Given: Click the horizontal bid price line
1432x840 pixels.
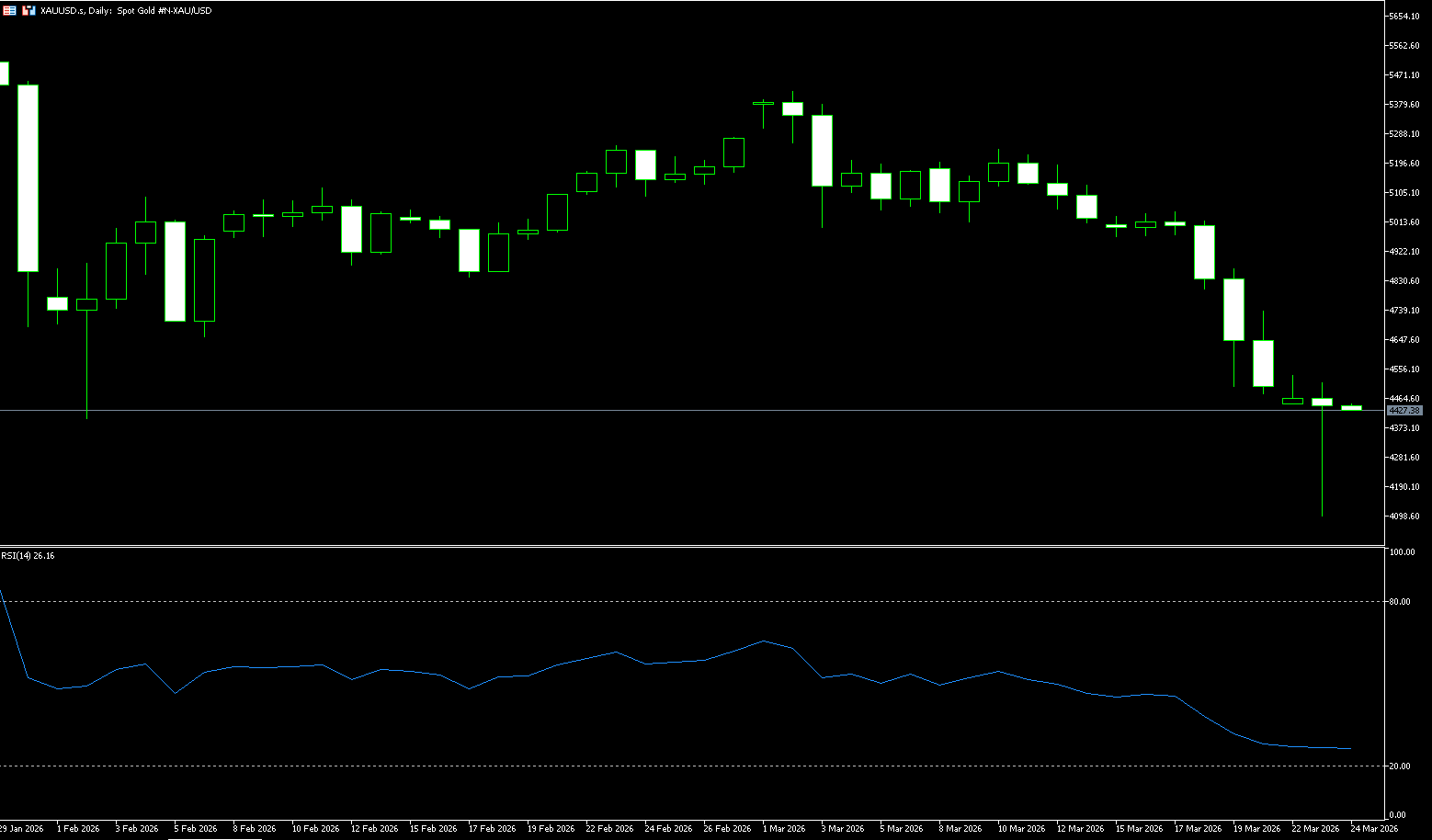Looking at the screenshot, I should coord(643,410).
